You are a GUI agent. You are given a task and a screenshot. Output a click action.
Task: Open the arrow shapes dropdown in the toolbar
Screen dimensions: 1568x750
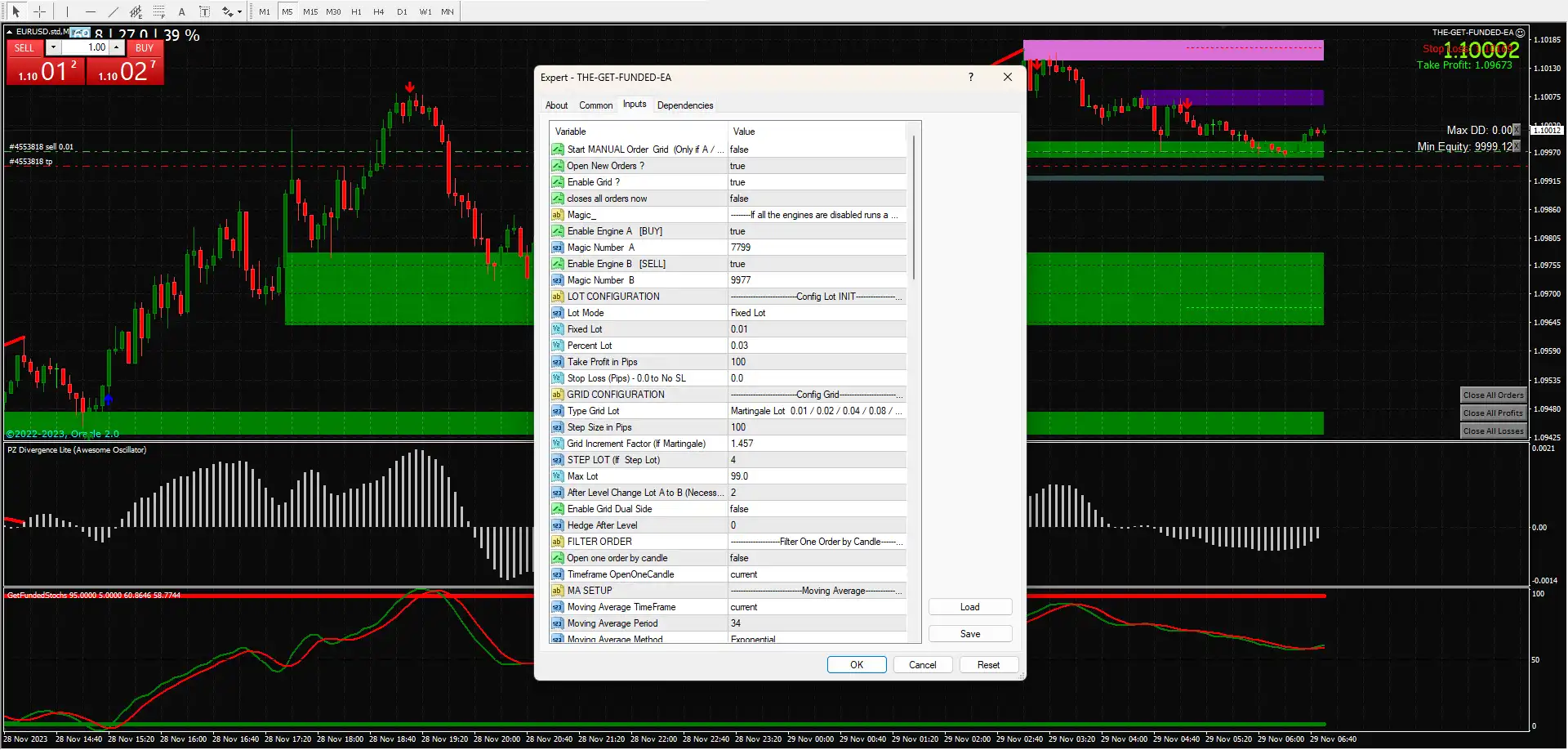tap(239, 11)
